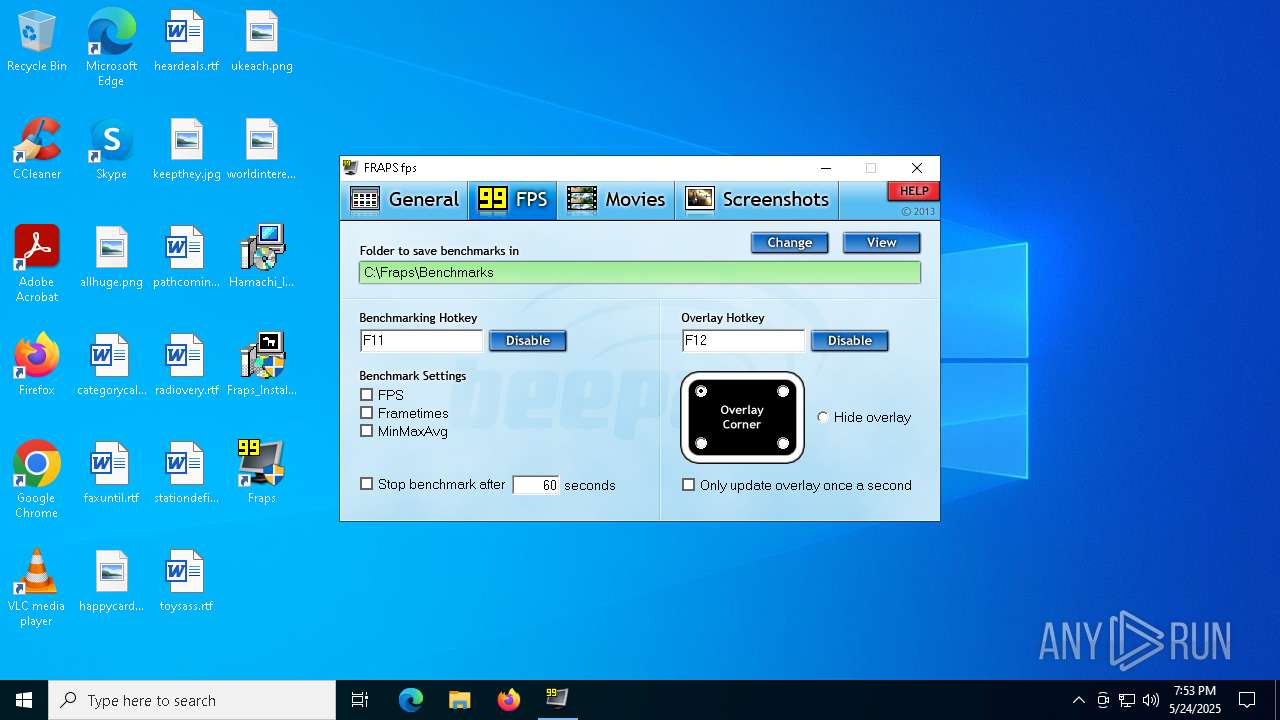Click the benchmark seconds input field
This screenshot has height=720, width=1280.
tap(536, 485)
